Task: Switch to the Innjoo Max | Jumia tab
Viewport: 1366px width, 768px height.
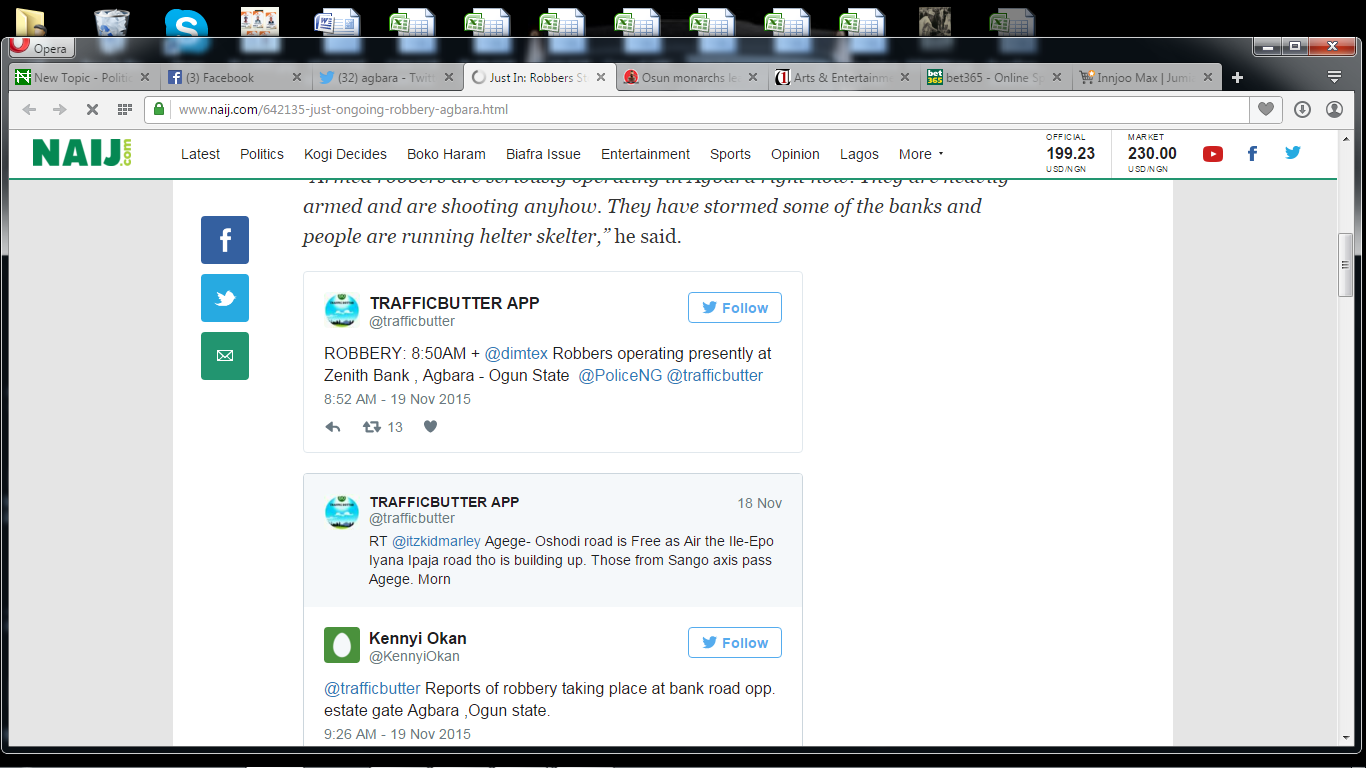Action: pyautogui.click(x=1146, y=78)
